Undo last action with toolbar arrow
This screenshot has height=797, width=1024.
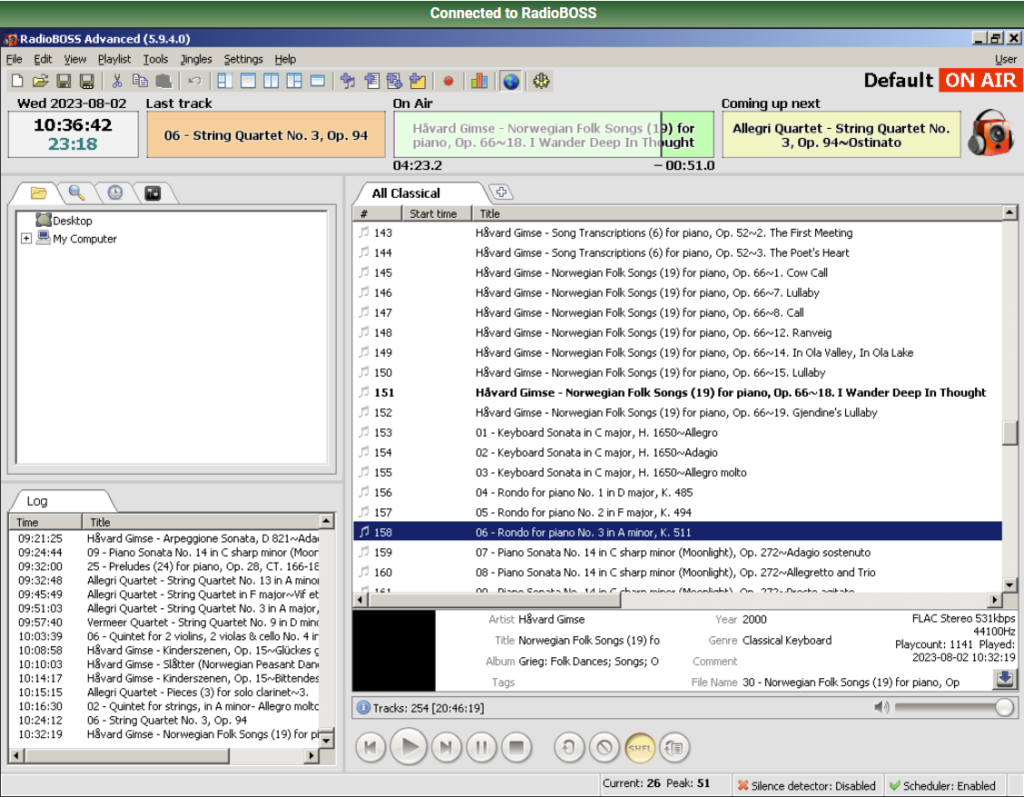coord(194,81)
